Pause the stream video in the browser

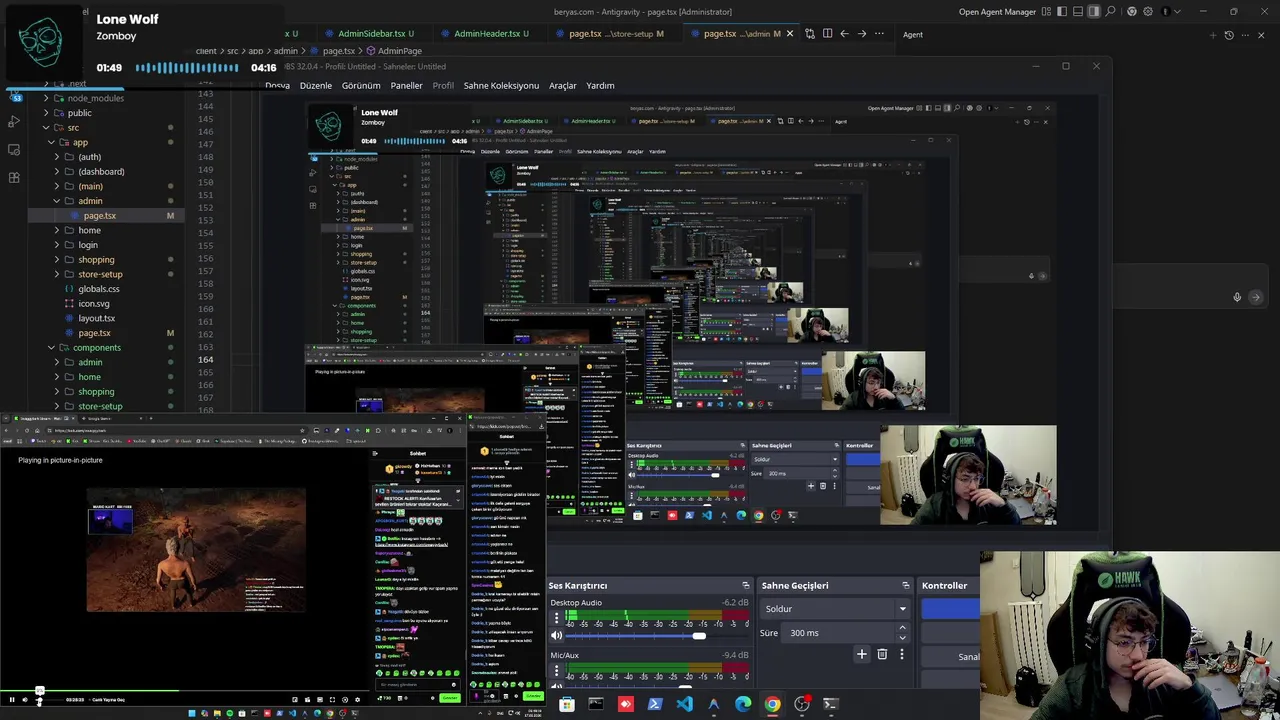tap(12, 699)
